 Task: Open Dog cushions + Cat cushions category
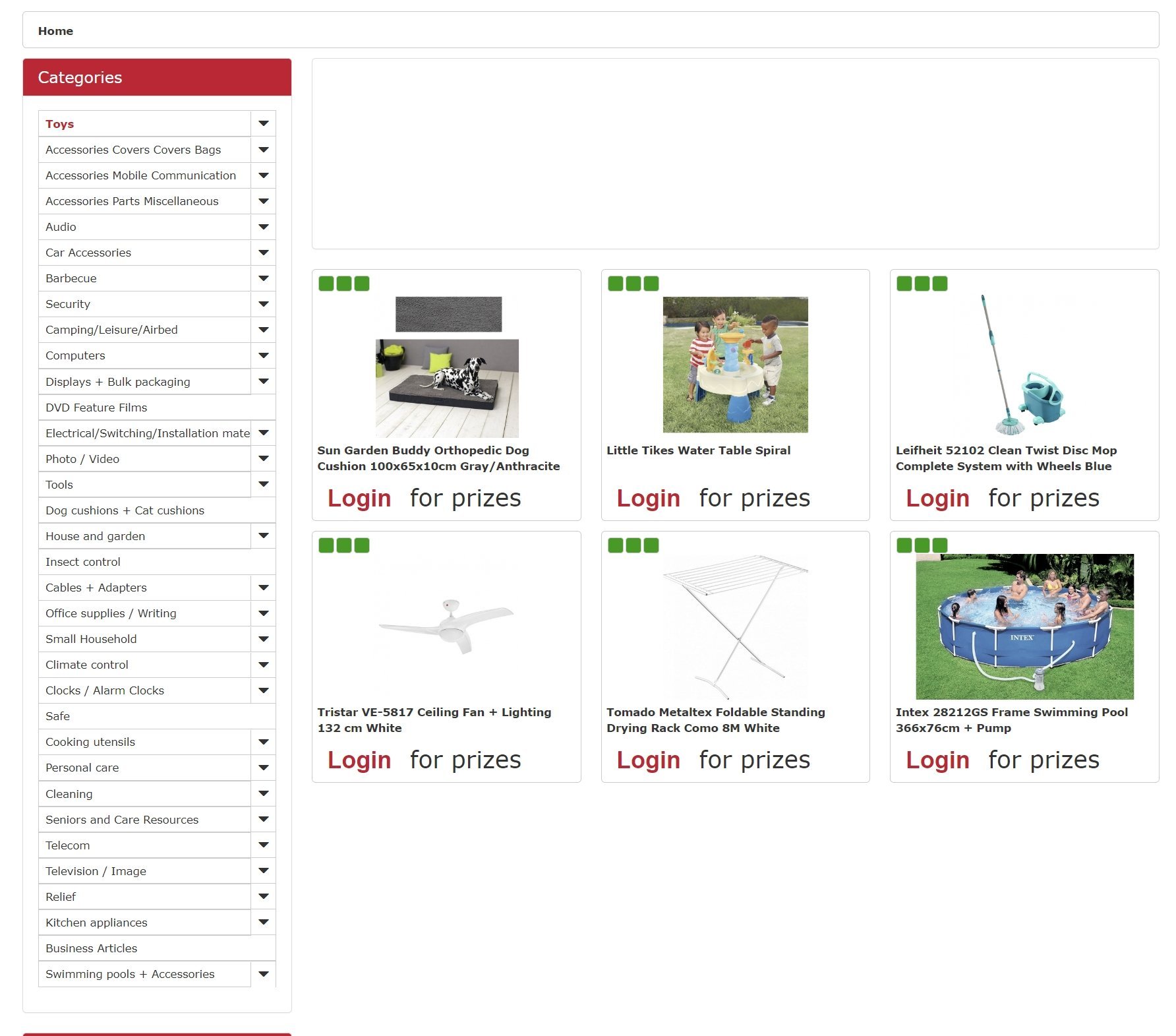click(x=157, y=510)
